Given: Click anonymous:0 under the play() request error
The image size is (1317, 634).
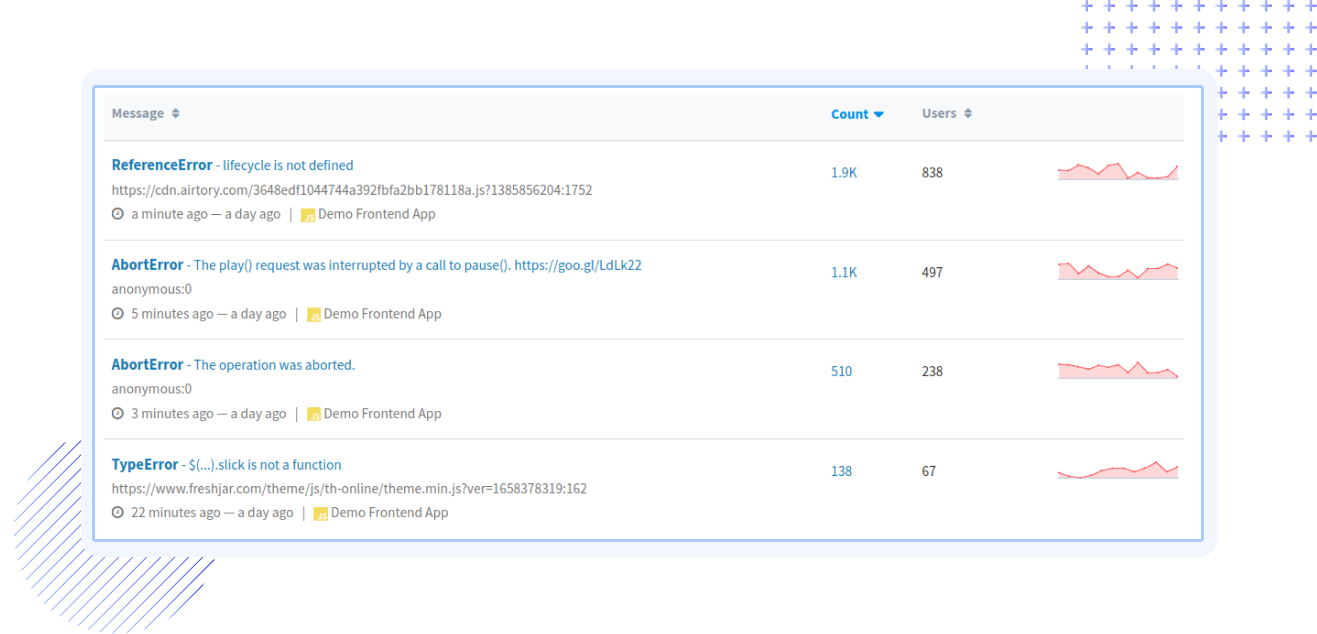Looking at the screenshot, I should (x=151, y=290).
